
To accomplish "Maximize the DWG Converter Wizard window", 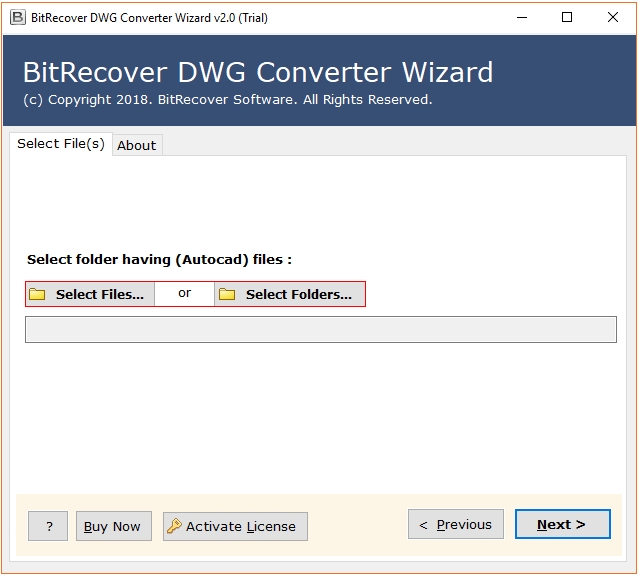I will [x=567, y=18].
